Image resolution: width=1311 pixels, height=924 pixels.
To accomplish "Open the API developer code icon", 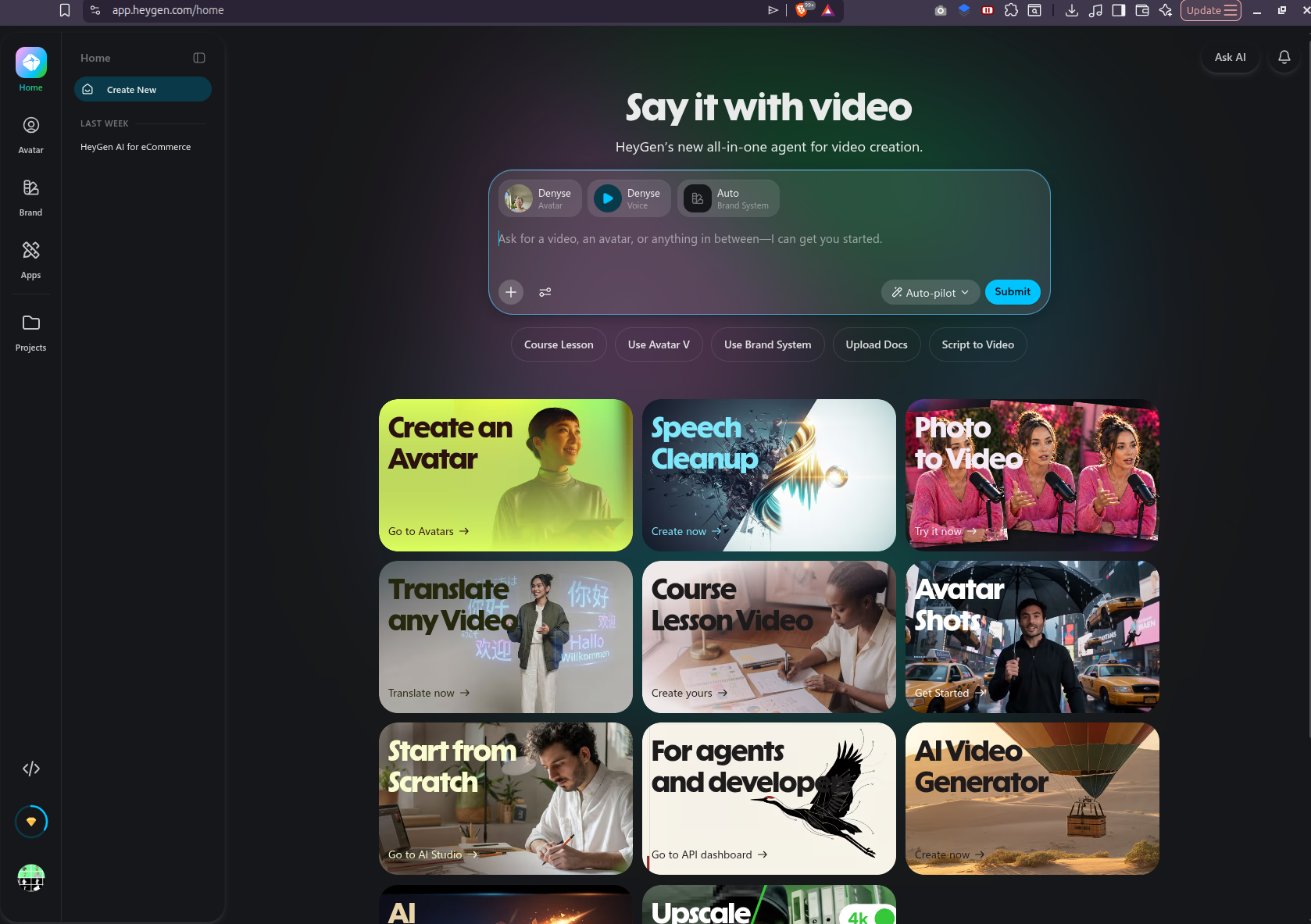I will (31, 769).
